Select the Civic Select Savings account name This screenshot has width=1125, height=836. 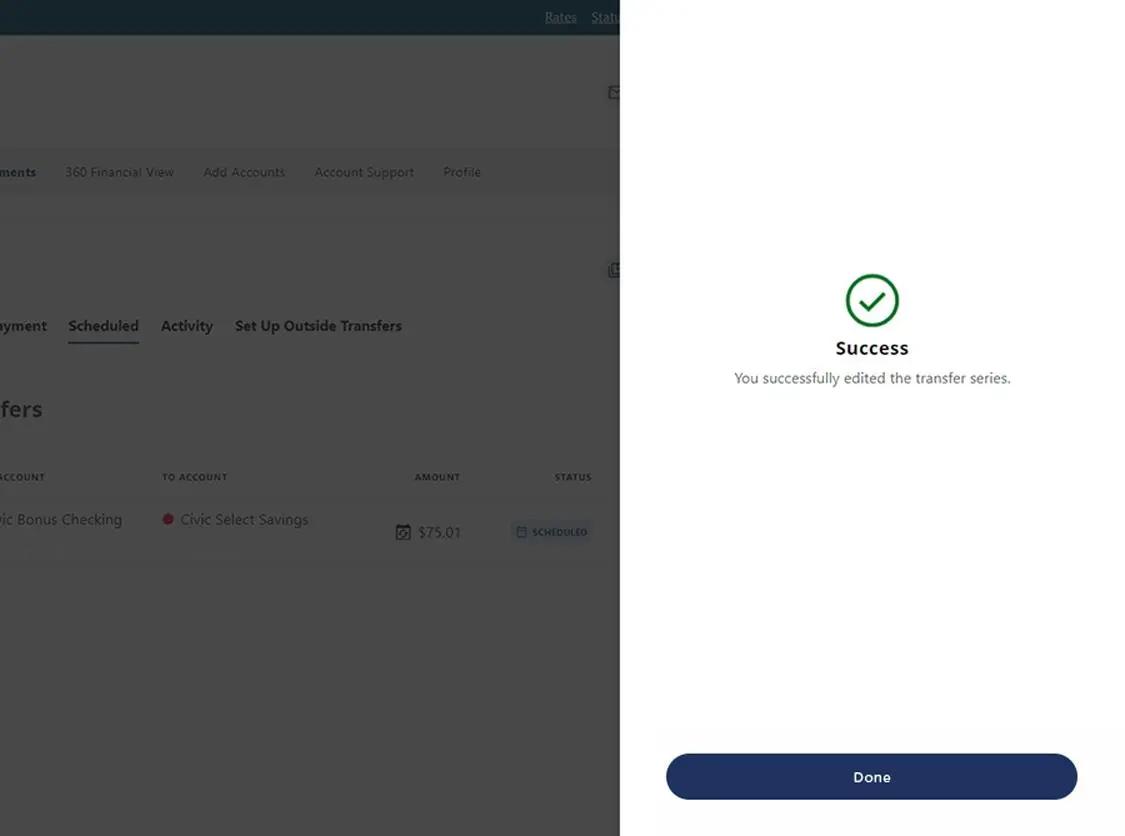coord(244,519)
